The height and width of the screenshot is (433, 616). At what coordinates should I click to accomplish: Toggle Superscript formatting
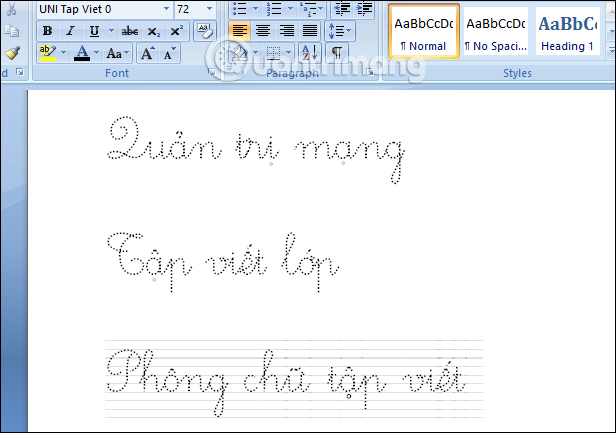[x=176, y=31]
